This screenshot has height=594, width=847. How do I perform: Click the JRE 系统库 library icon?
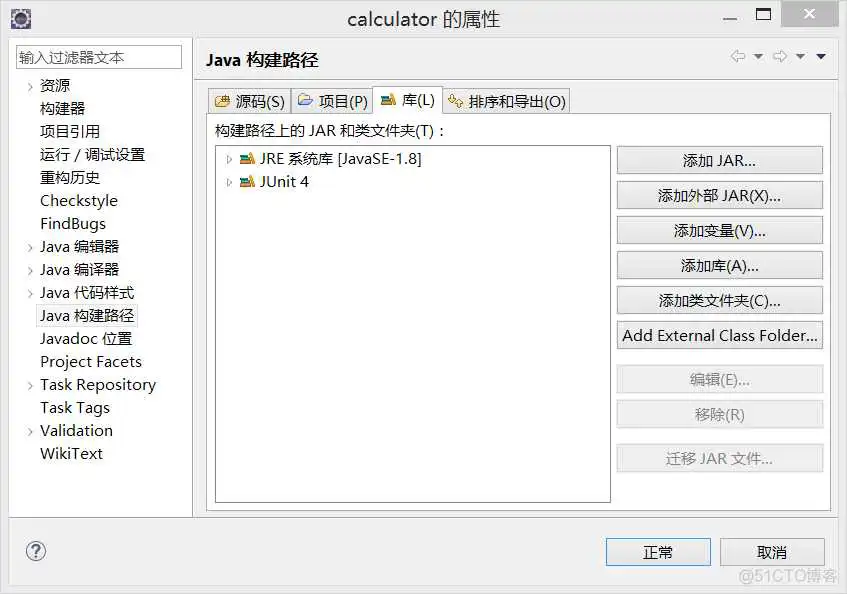(246, 159)
